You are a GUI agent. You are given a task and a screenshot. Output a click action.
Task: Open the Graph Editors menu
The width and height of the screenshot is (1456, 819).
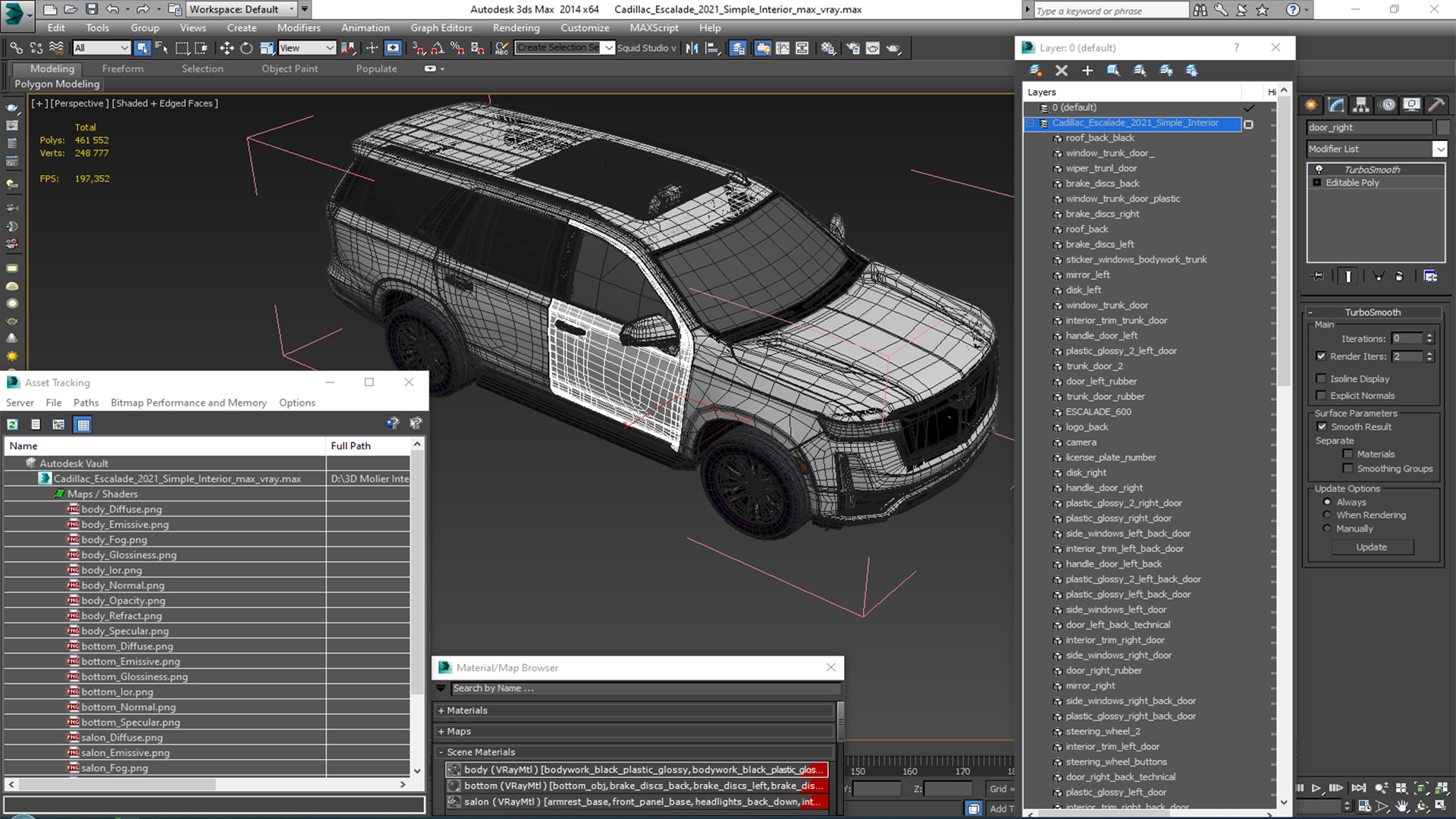tap(441, 28)
